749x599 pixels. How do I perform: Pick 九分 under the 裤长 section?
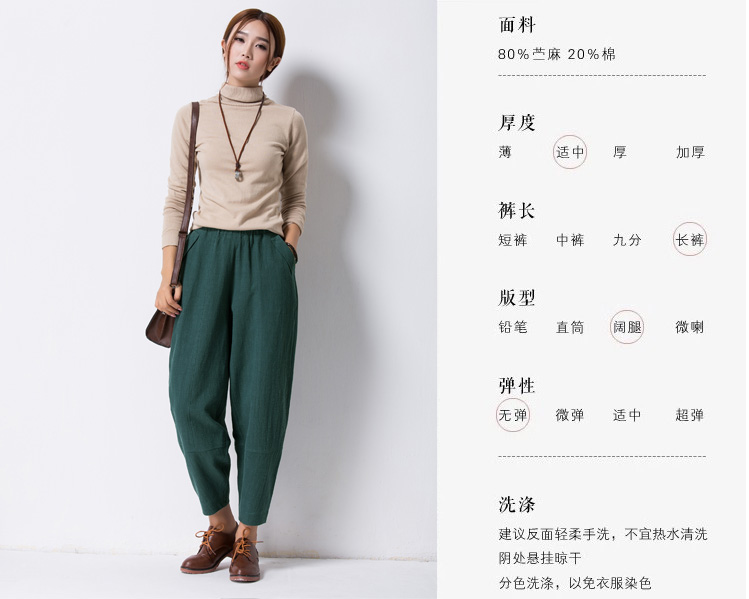627,240
